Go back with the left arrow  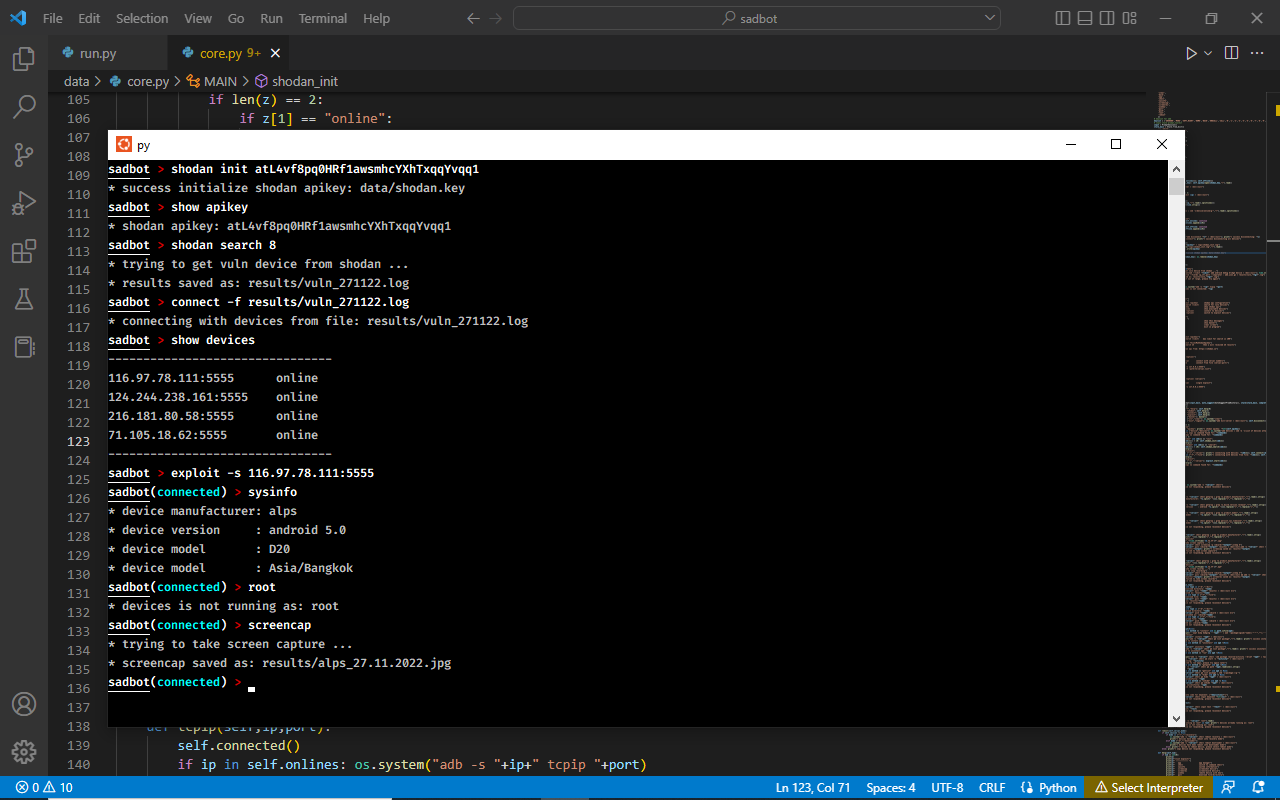473,18
